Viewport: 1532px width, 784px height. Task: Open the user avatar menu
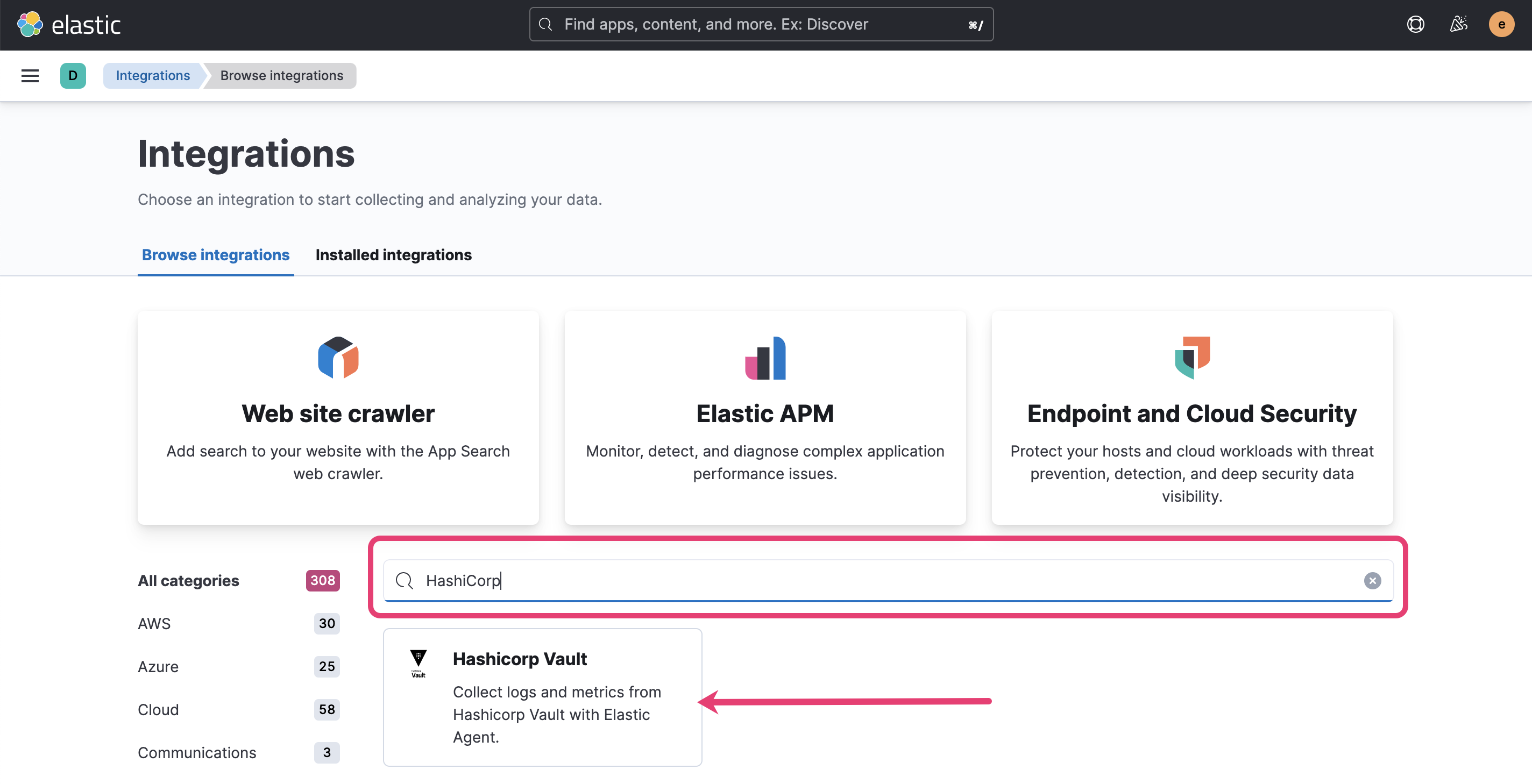pyautogui.click(x=1501, y=24)
